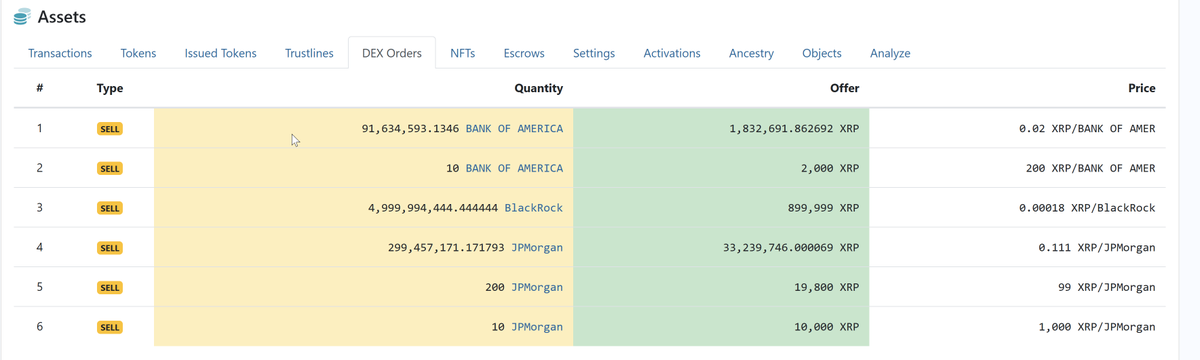Click the SELL badge in row 2
The width and height of the screenshot is (1200, 360).
pyautogui.click(x=110, y=169)
